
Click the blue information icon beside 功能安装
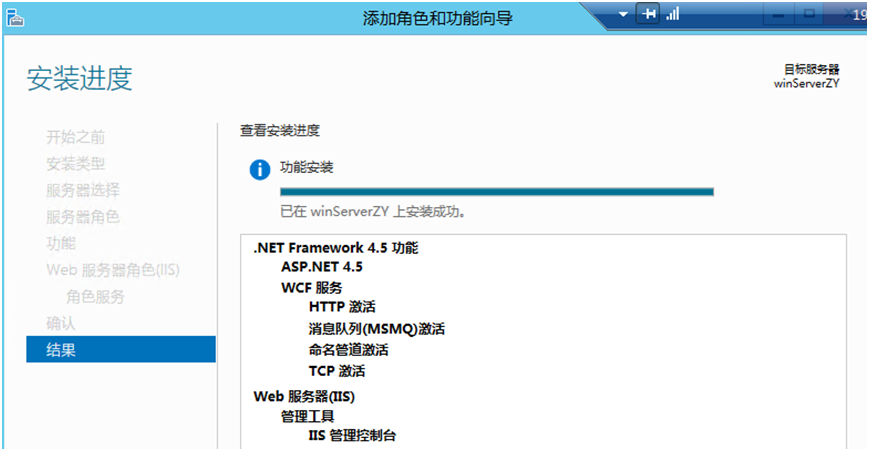[x=259, y=170]
